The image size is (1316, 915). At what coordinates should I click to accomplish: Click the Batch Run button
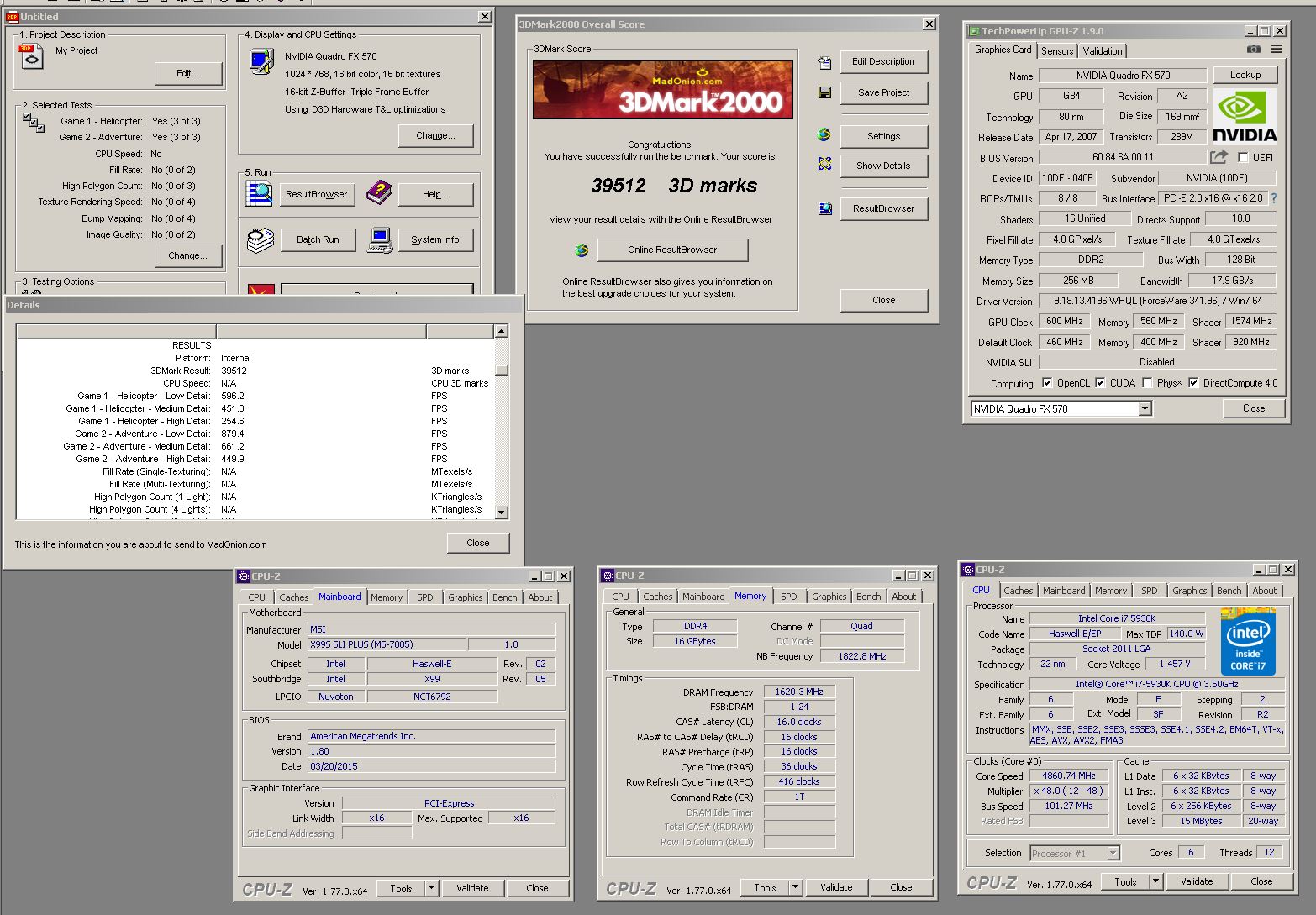318,239
